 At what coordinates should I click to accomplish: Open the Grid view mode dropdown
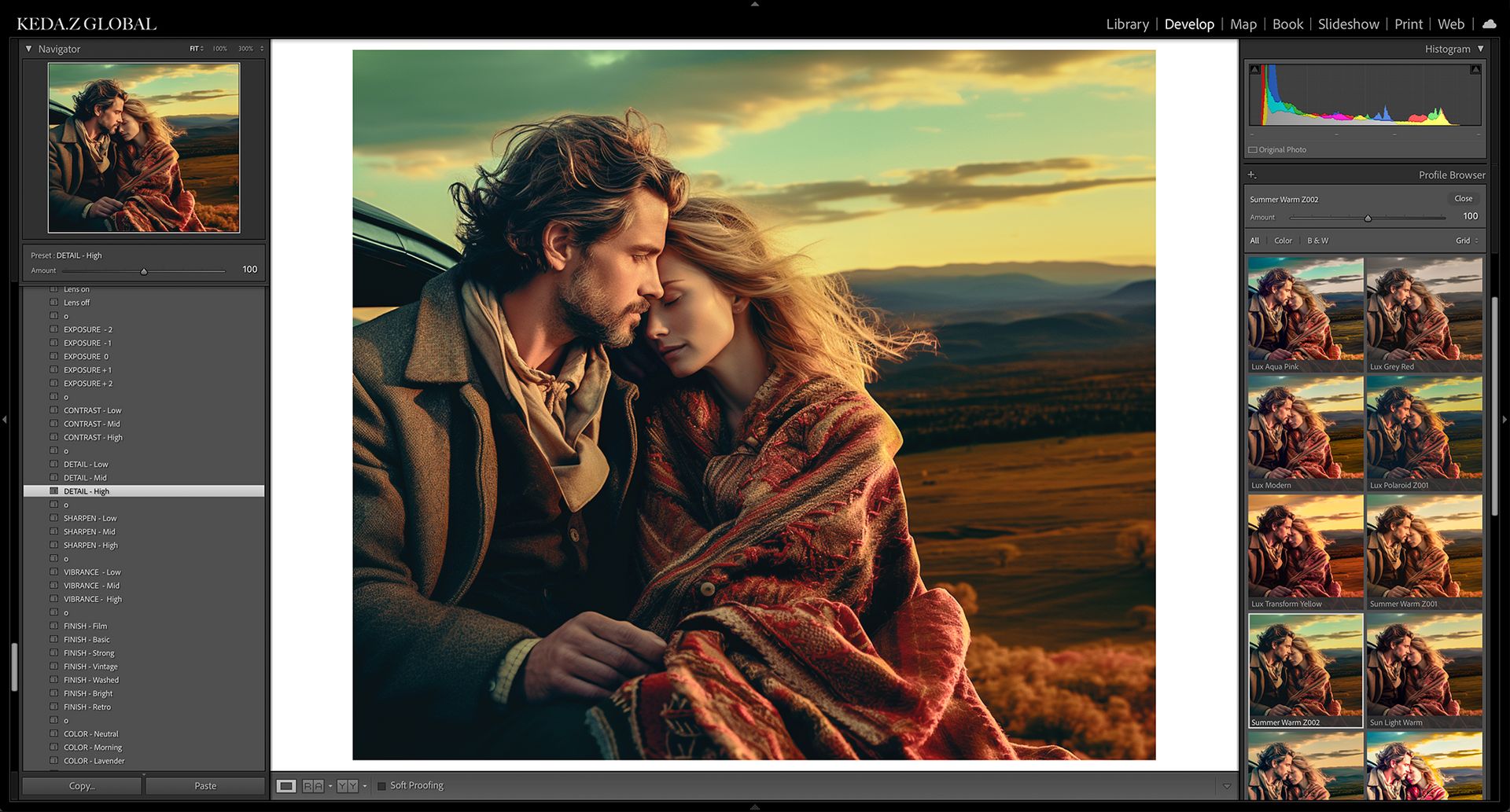click(x=1467, y=241)
